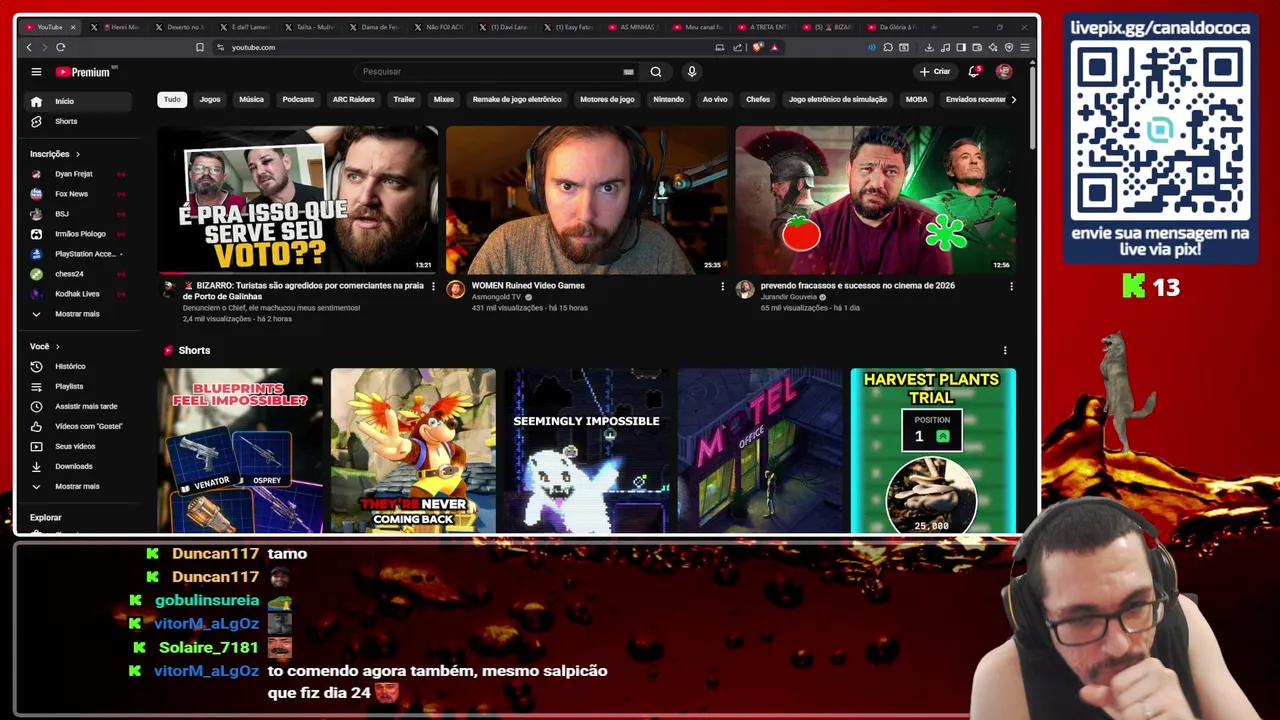This screenshot has width=1280, height=720.
Task: Open the Seemingly Impossible short
Action: [586, 451]
